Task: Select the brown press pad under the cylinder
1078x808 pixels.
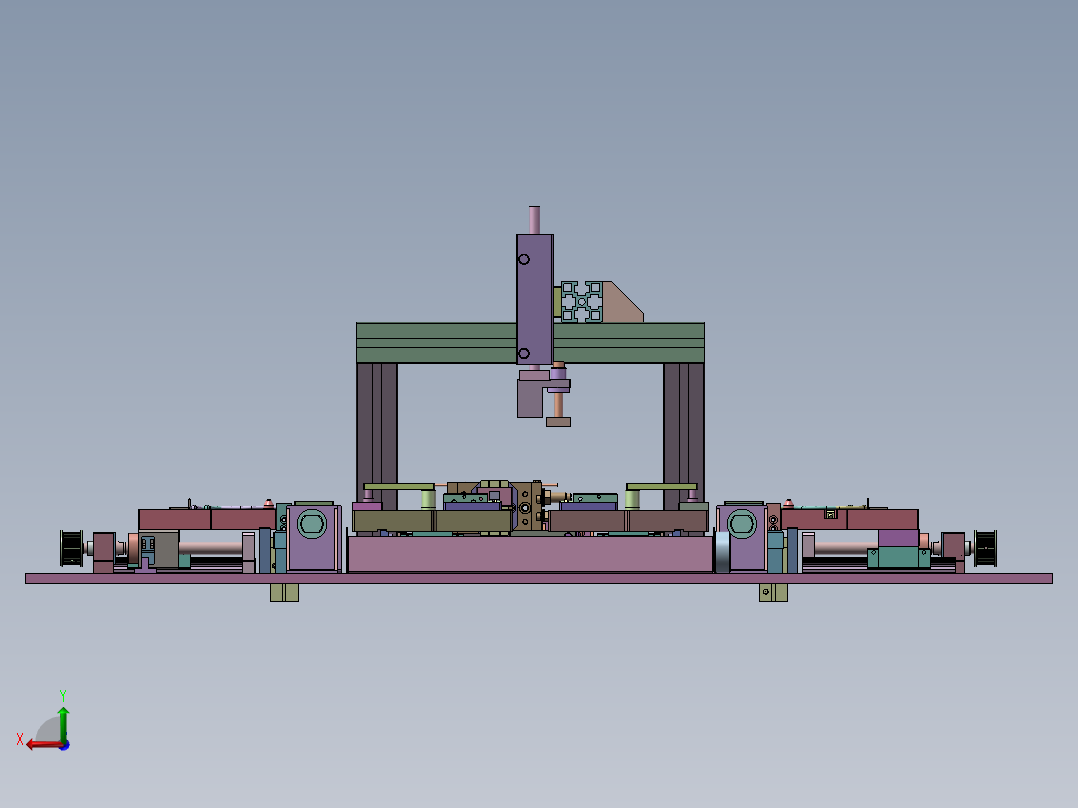Action: tap(558, 422)
